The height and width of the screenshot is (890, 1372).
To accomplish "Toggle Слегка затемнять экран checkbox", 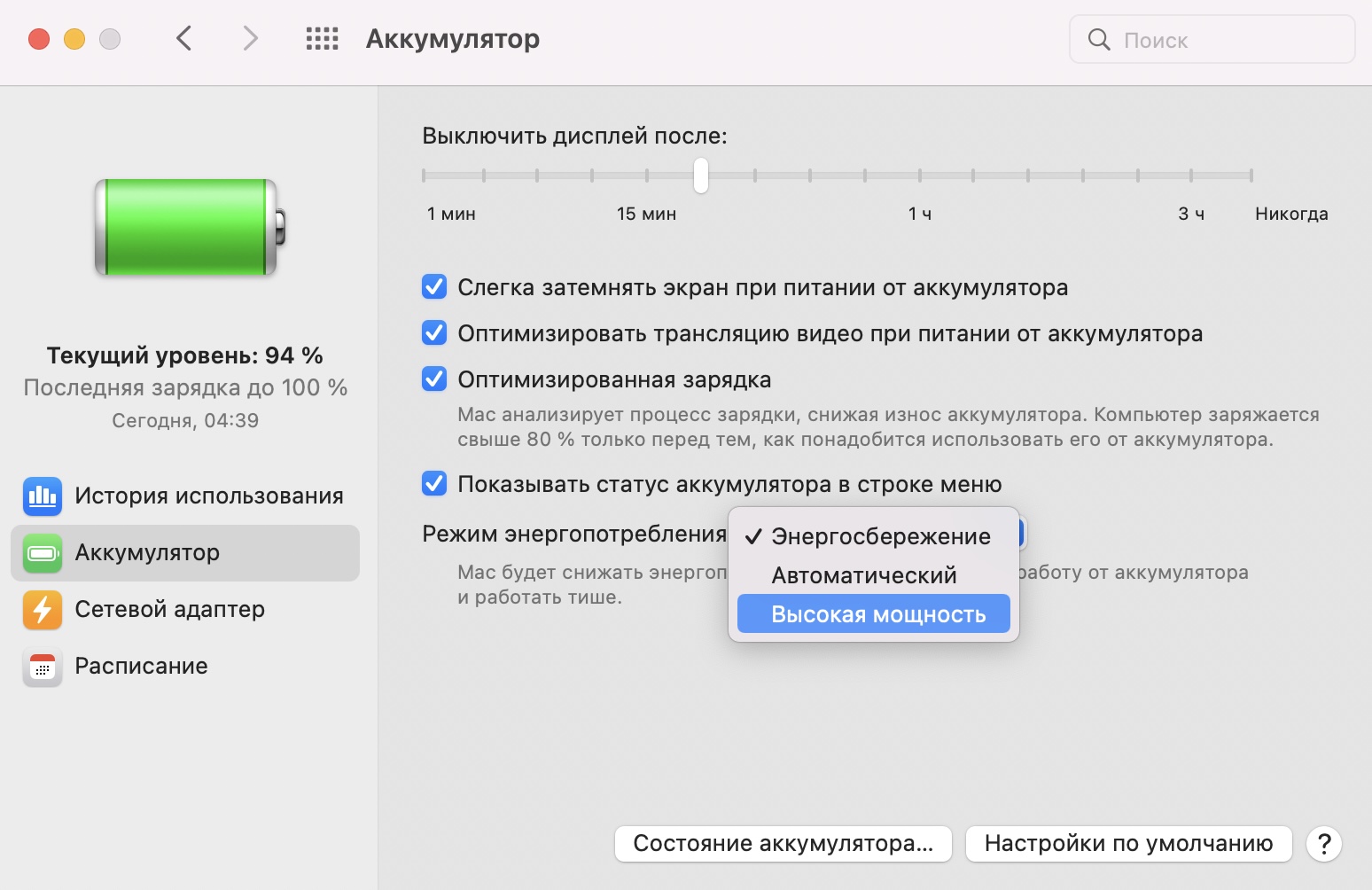I will 434,287.
